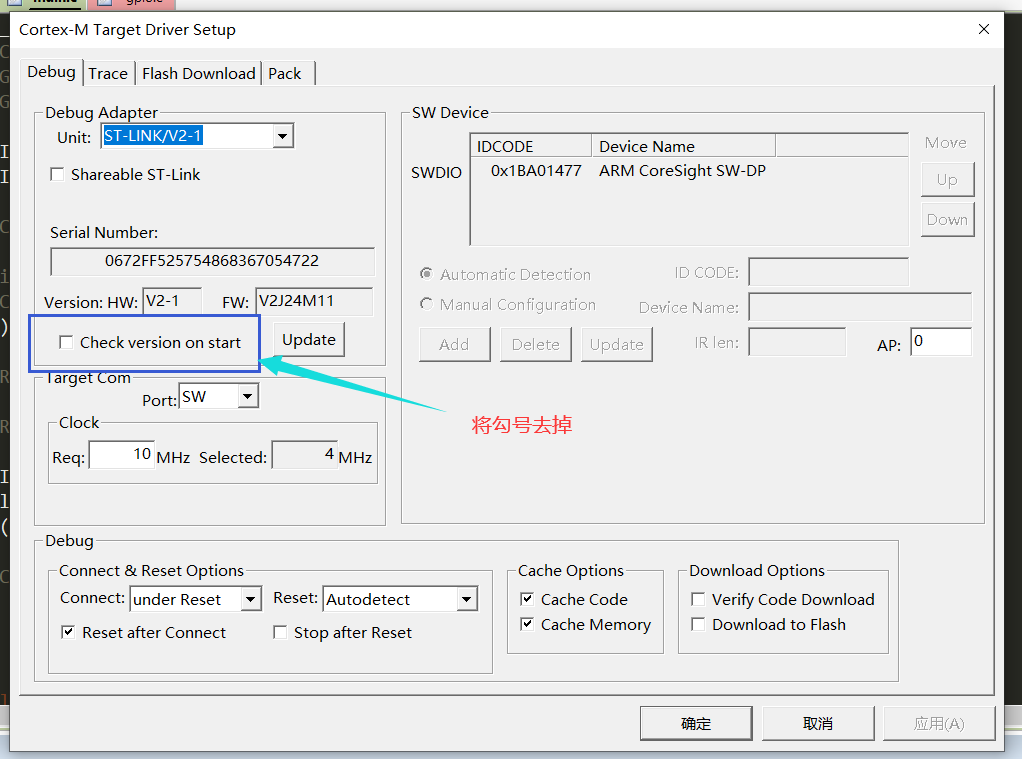Close the Cortex-M Target Driver Setup dialog
1022x759 pixels.
point(984,29)
